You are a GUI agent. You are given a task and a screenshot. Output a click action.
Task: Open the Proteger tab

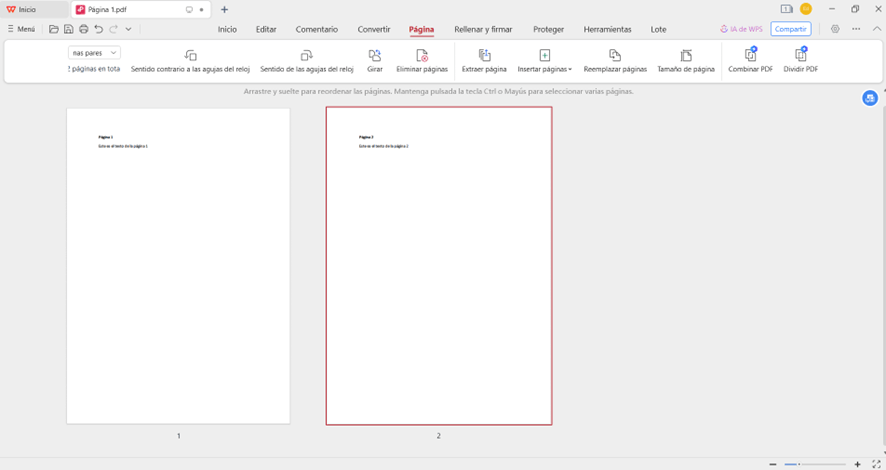pos(548,29)
